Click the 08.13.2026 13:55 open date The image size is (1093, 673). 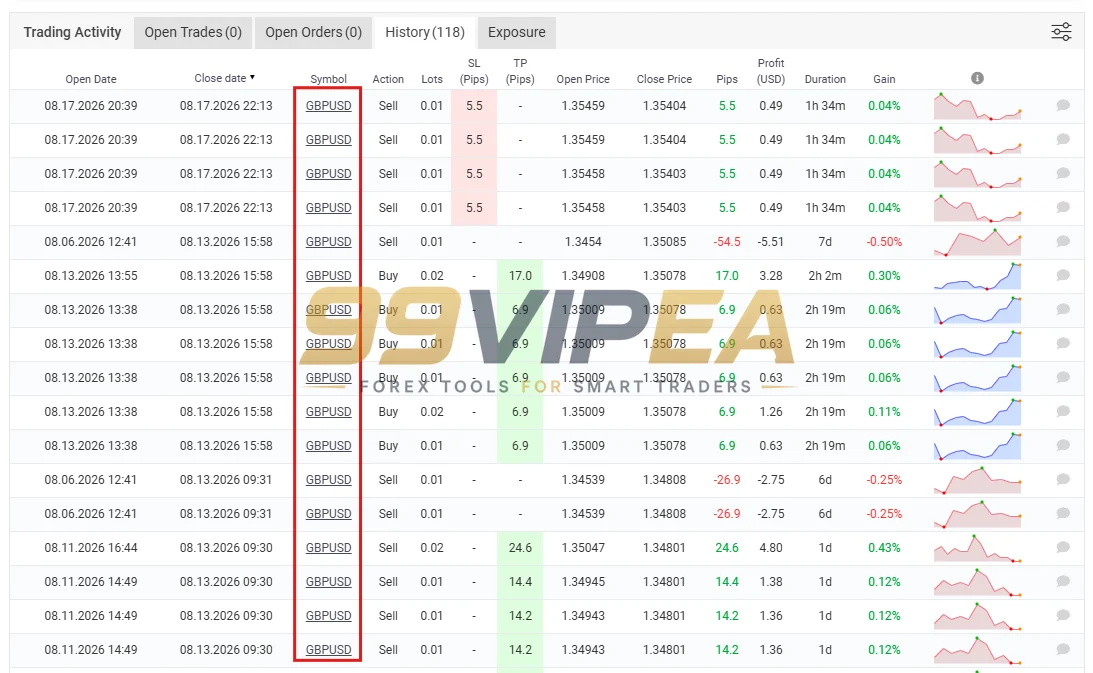91,275
